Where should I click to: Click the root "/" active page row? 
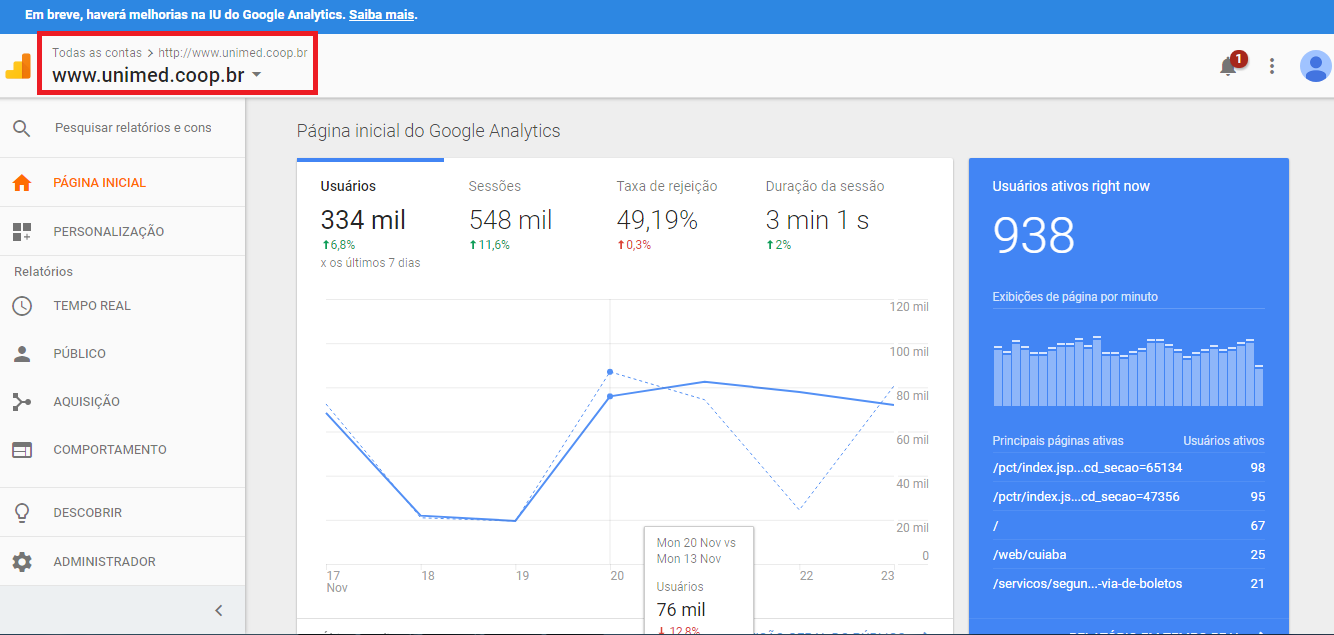click(1128, 526)
